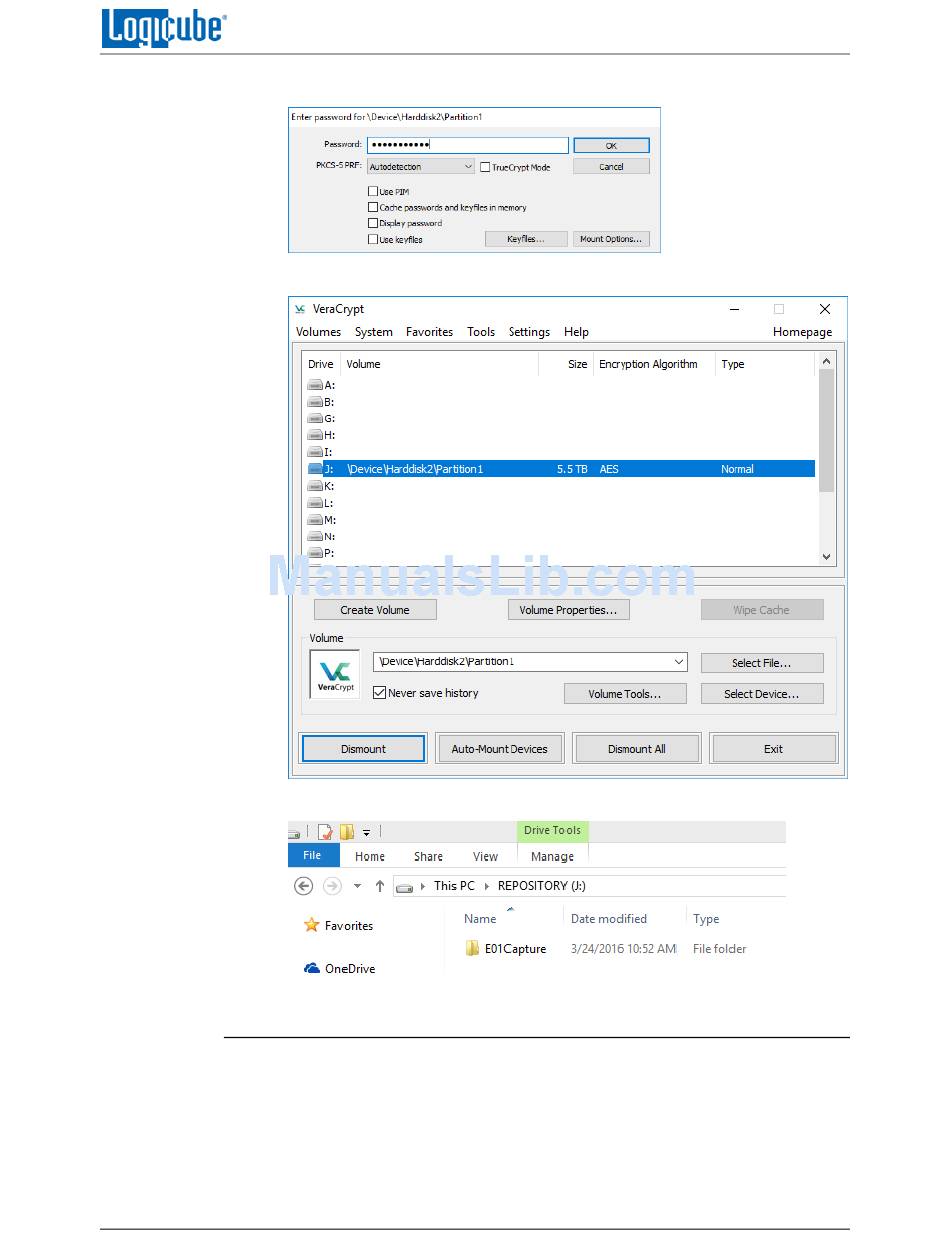
Task: Click Explorer's Forward arrow
Action: coord(332,886)
